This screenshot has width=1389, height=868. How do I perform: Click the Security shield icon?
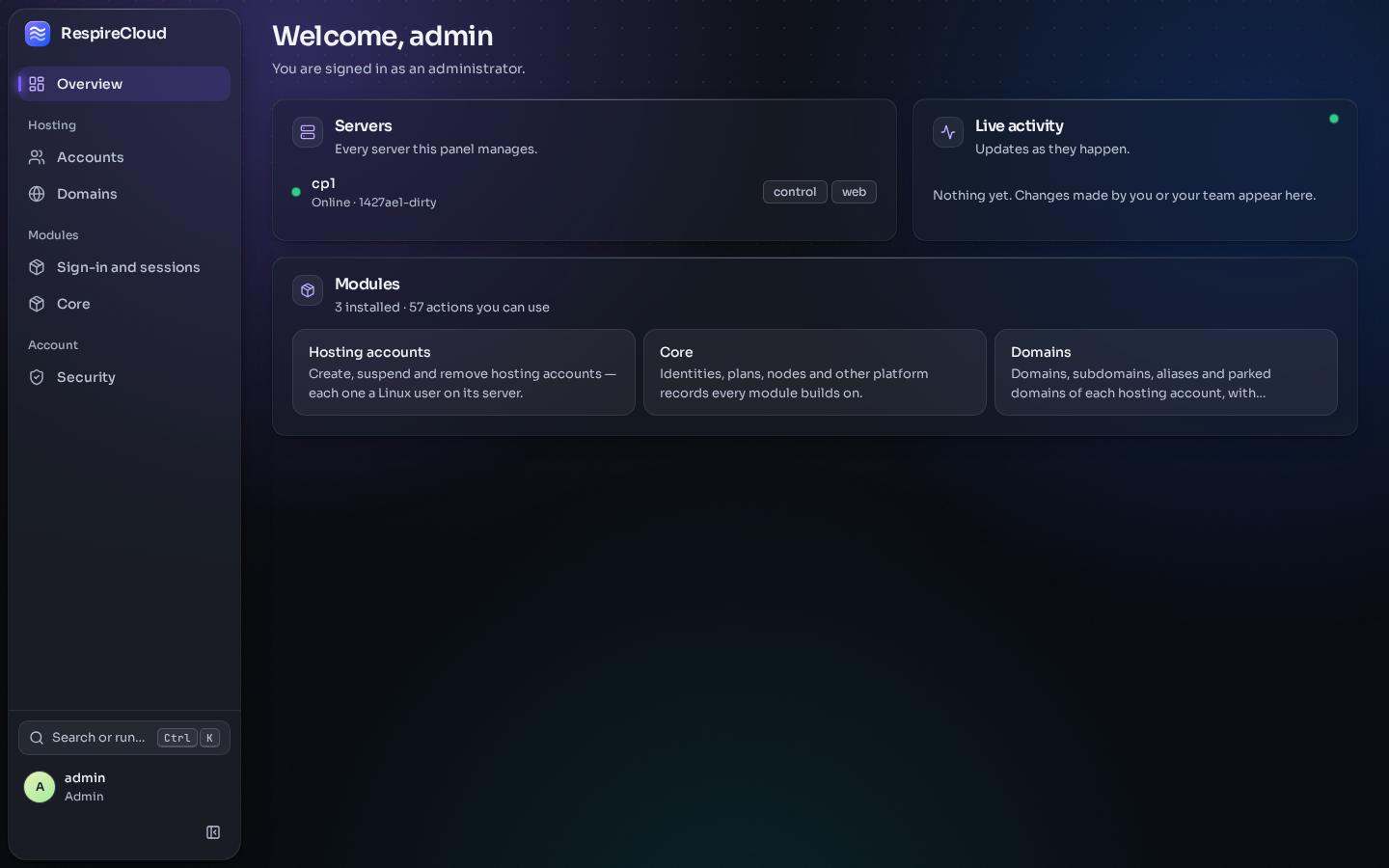(x=37, y=377)
